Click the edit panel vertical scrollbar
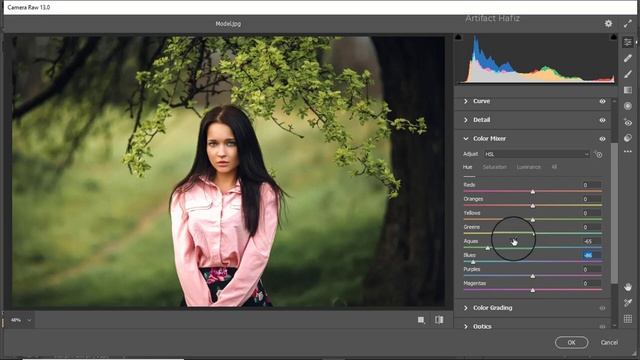 (x=614, y=212)
